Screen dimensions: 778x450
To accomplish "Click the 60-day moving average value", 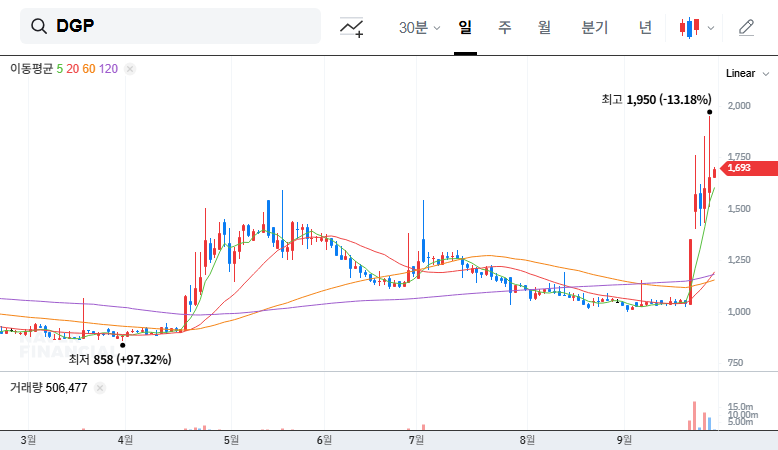I will click(89, 69).
